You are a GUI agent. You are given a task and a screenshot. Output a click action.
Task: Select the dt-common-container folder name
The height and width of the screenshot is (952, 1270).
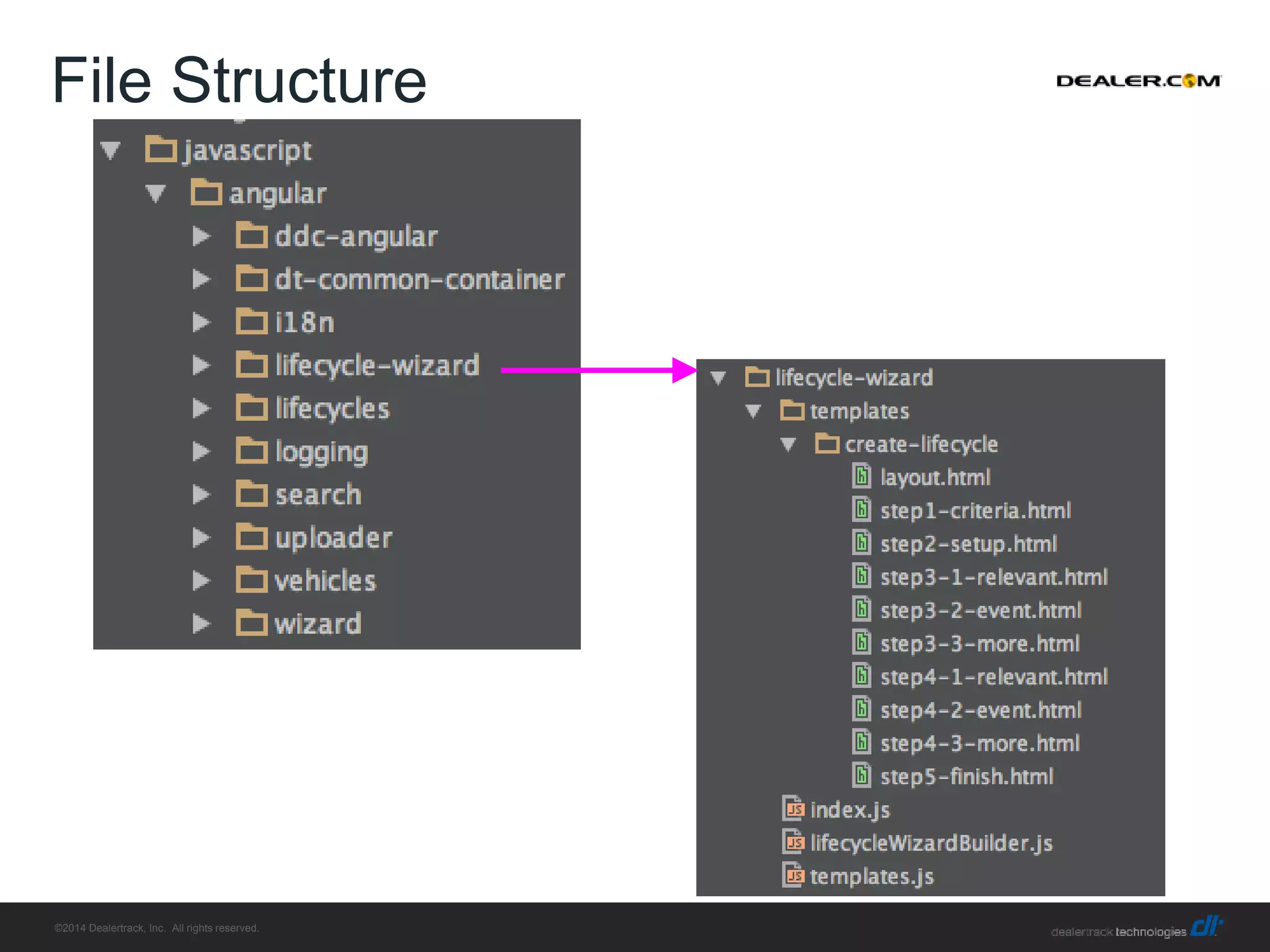tap(420, 280)
